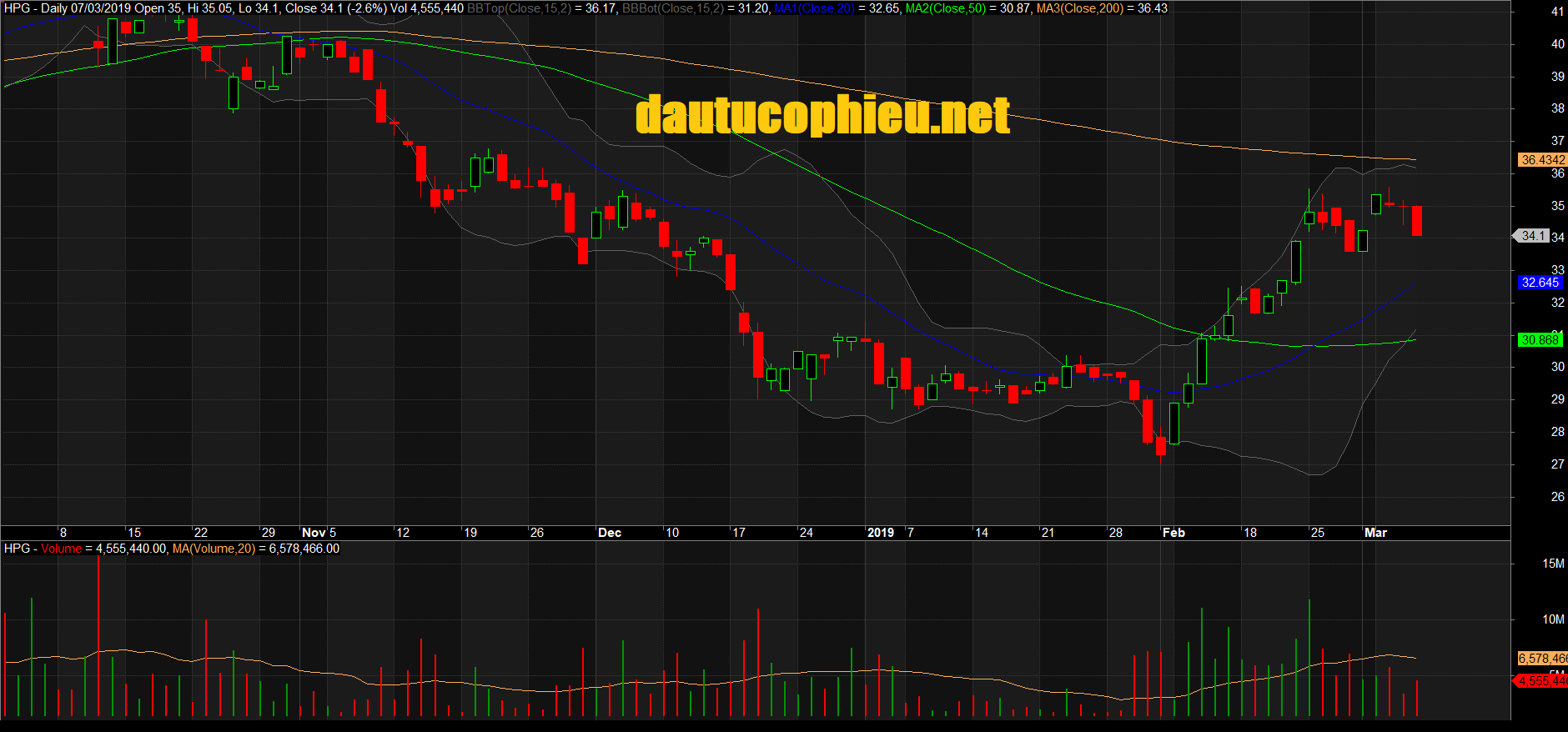The height and width of the screenshot is (732, 1568).
Task: Click the blue 32.645 price tag
Action: (x=1539, y=283)
